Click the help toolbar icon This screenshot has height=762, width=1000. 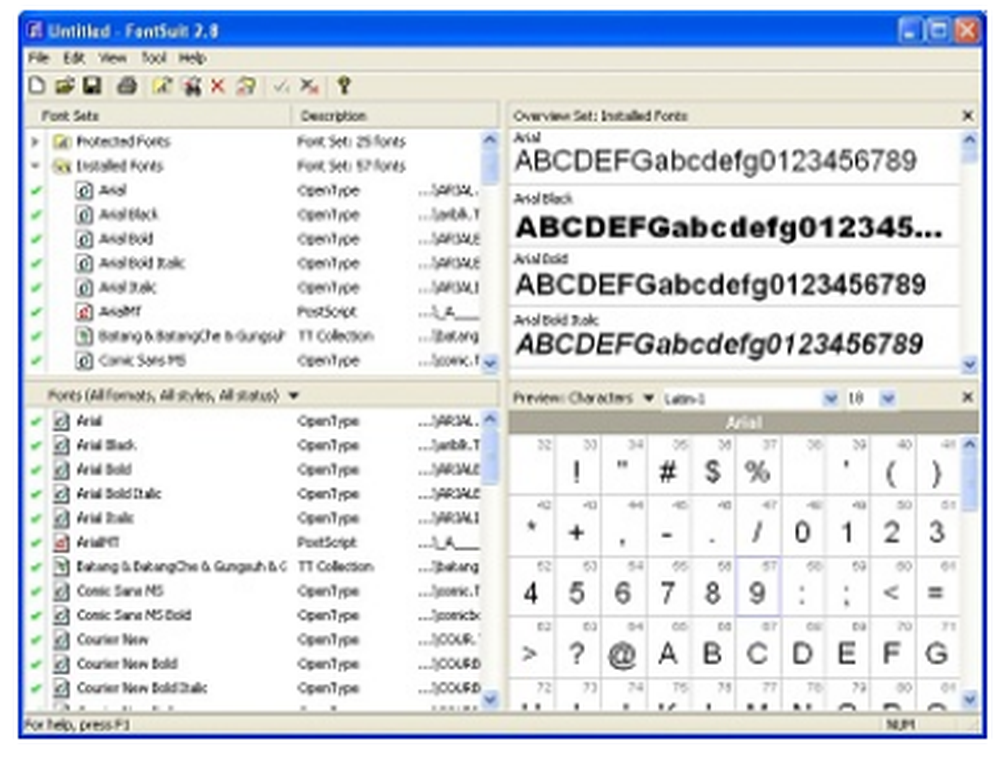(344, 85)
